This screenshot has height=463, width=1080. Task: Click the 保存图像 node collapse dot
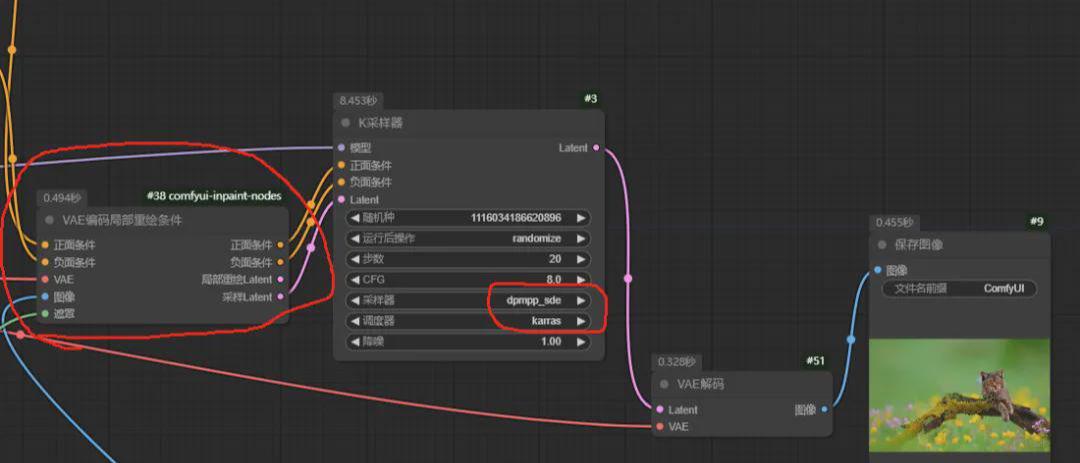(884, 245)
